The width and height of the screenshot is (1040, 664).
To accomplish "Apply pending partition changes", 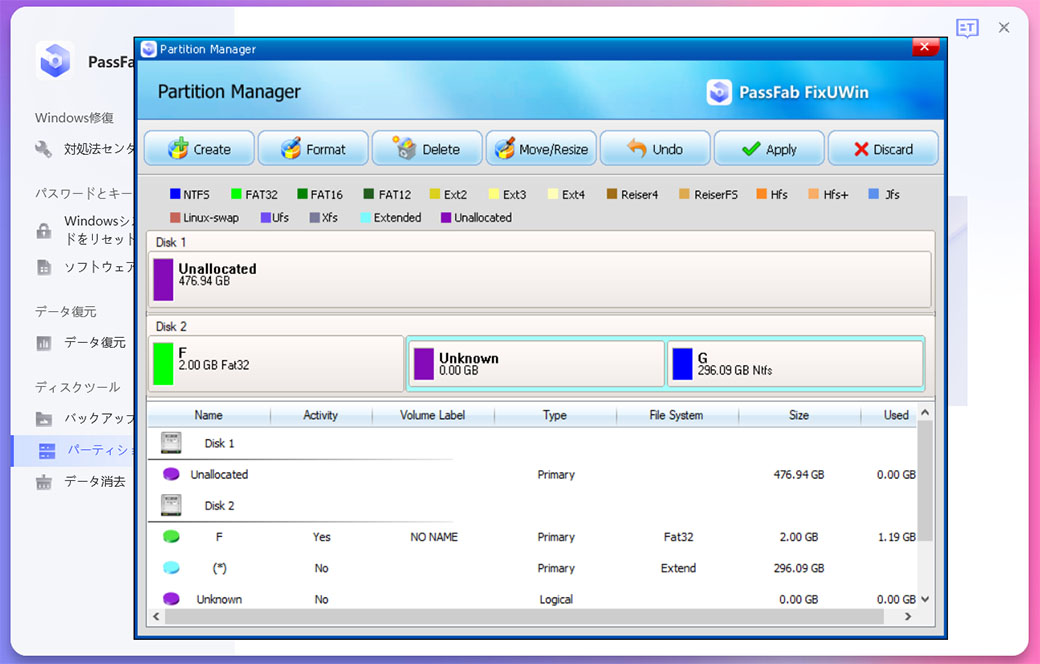I will [x=769, y=149].
